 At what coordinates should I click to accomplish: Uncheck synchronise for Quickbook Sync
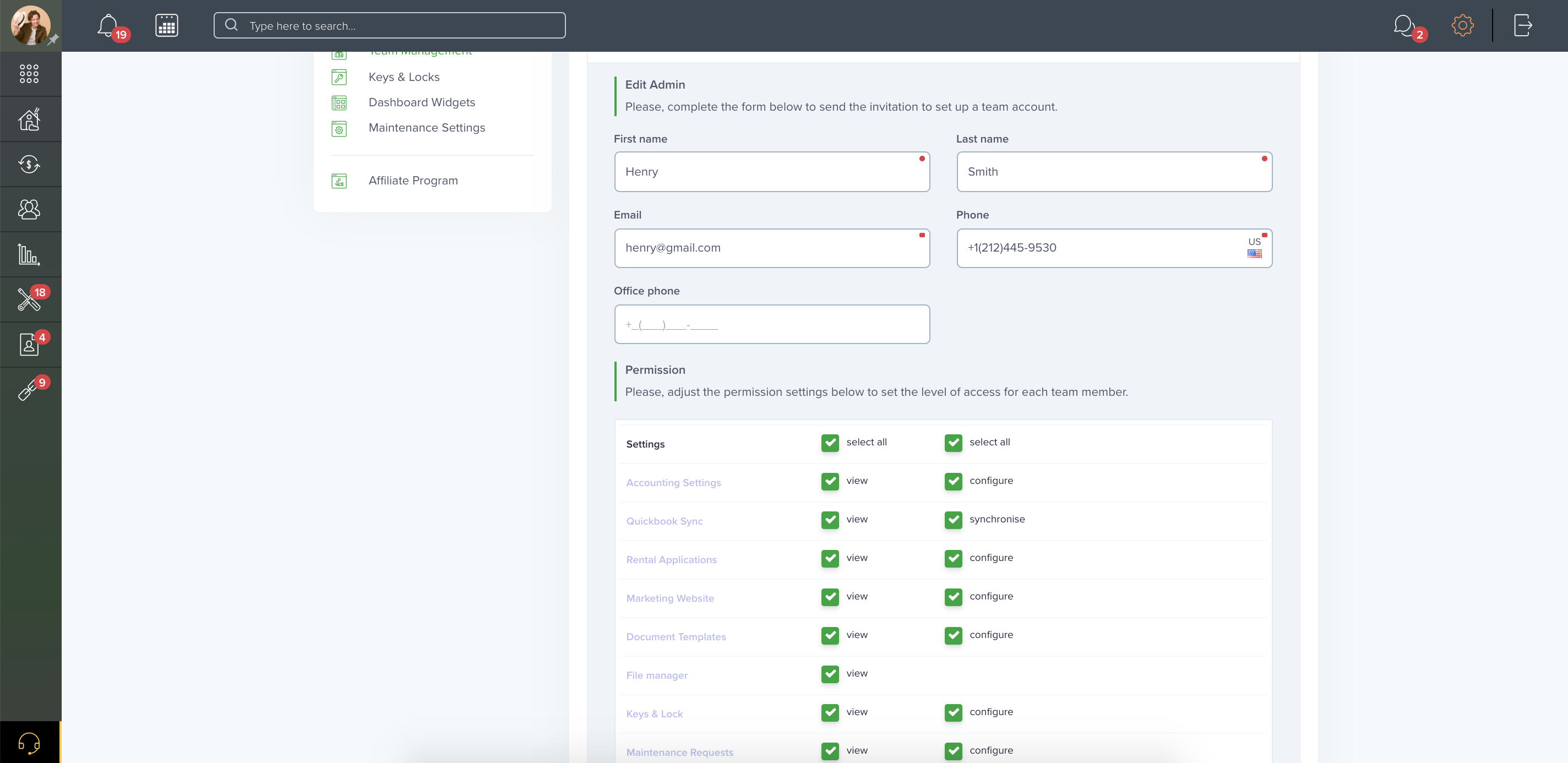click(953, 520)
